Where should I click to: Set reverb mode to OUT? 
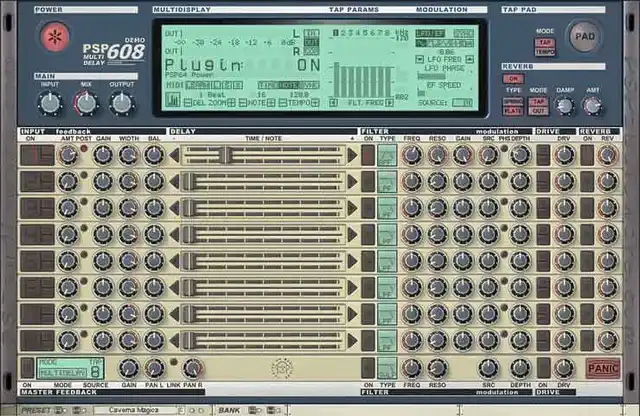point(538,111)
